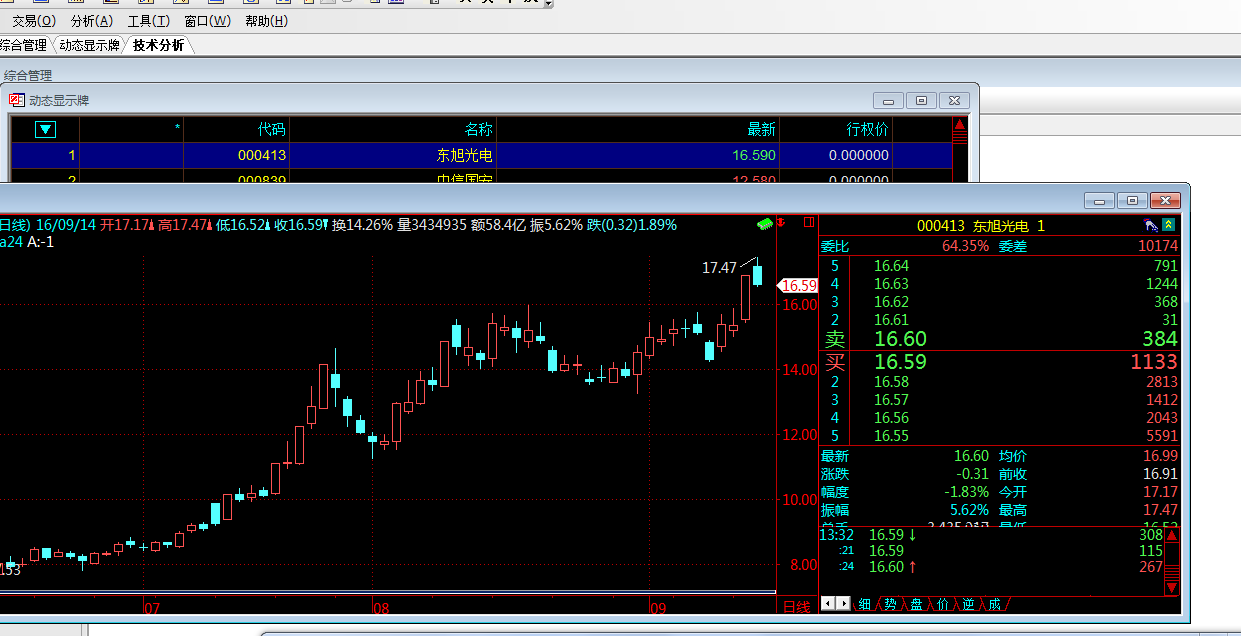Click the 日线 period label
Screen dimensions: 1241x636
[x=796, y=607]
